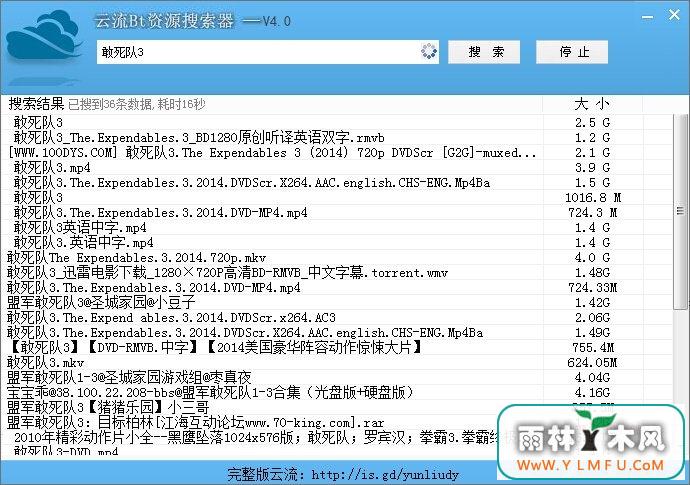Focus the search box containing 敢死队3
The width and height of the screenshot is (690, 485).
tap(268, 52)
